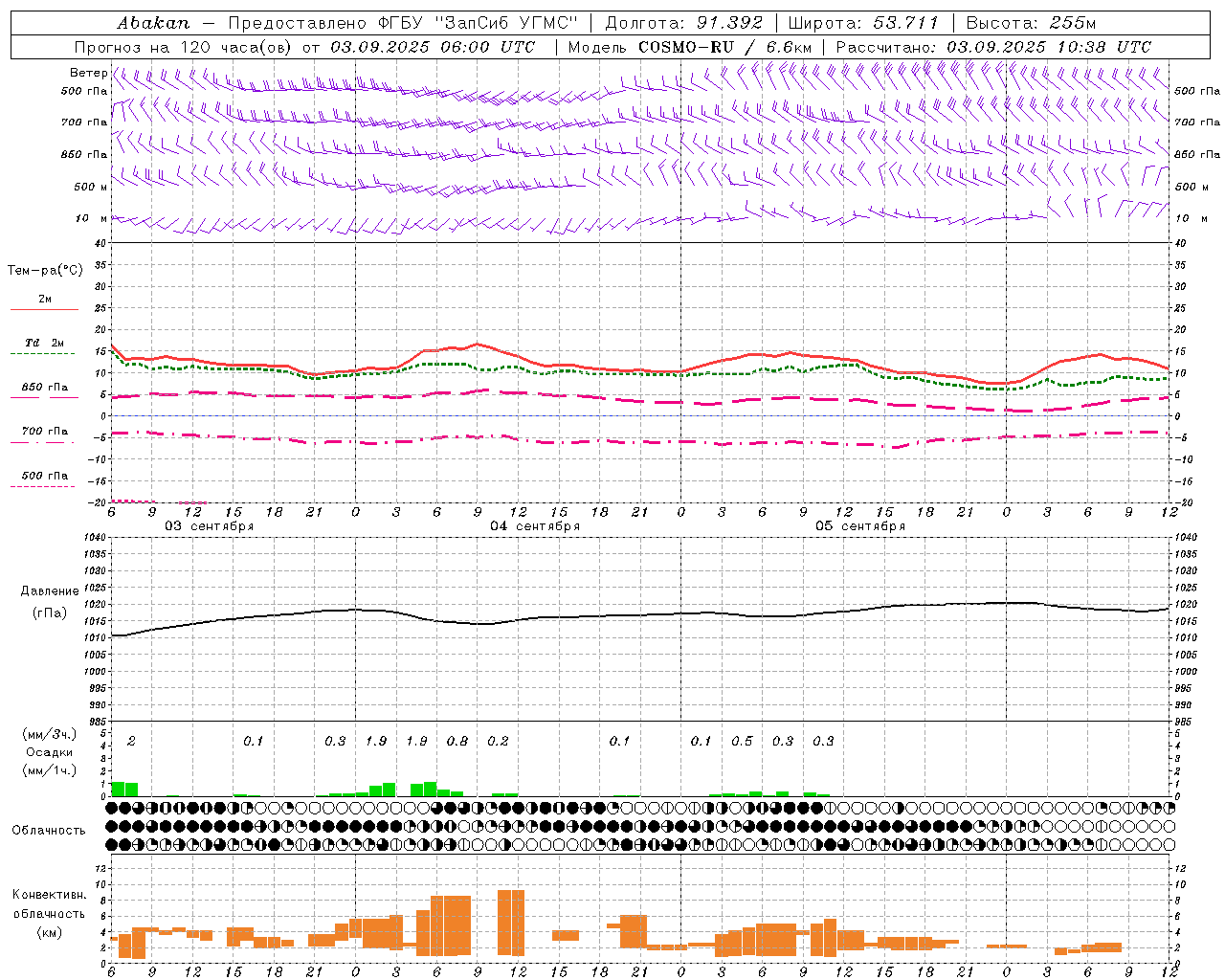
Task: Select the Долгота: 91.392 longitude value
Action: coord(684,23)
